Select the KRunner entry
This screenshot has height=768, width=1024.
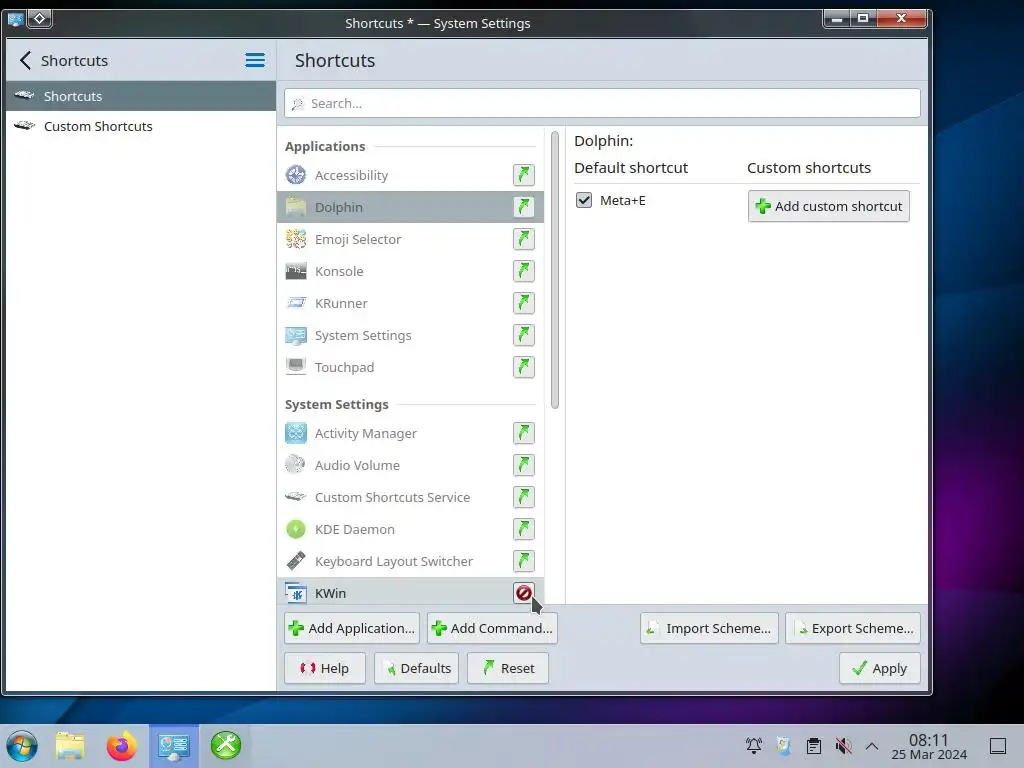coord(410,303)
